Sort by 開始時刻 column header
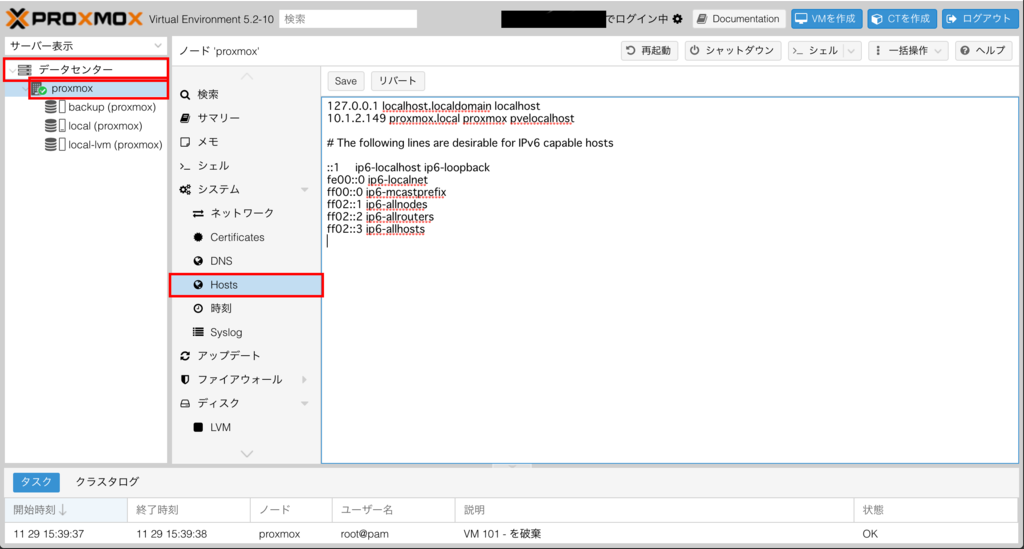 (66, 510)
